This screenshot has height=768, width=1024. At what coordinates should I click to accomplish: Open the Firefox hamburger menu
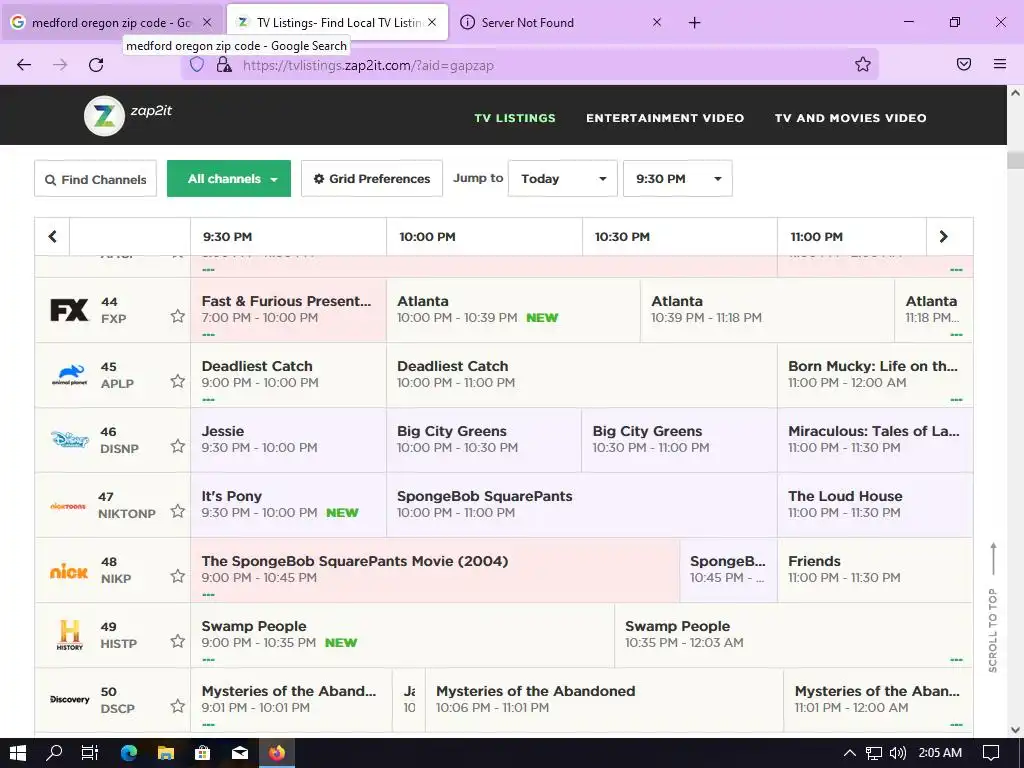coord(999,64)
